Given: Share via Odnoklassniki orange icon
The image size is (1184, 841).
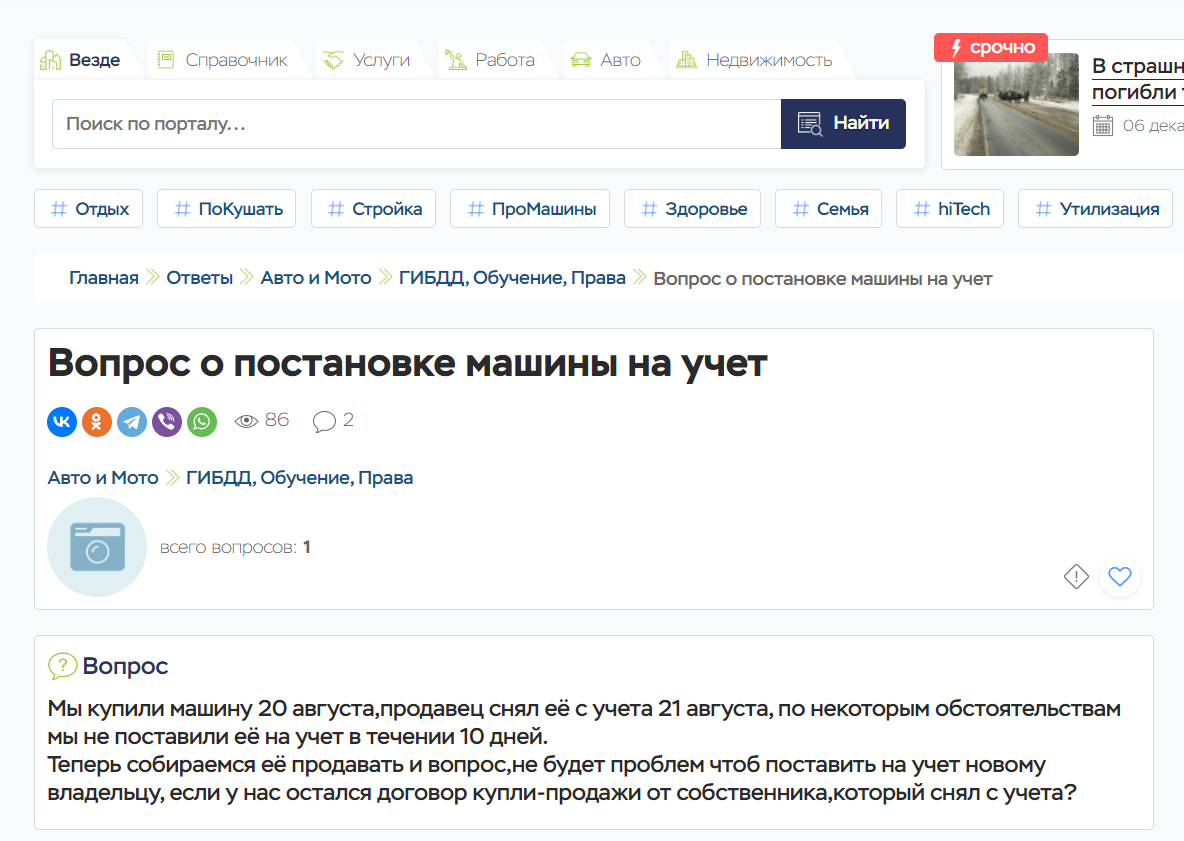Looking at the screenshot, I should click(97, 422).
